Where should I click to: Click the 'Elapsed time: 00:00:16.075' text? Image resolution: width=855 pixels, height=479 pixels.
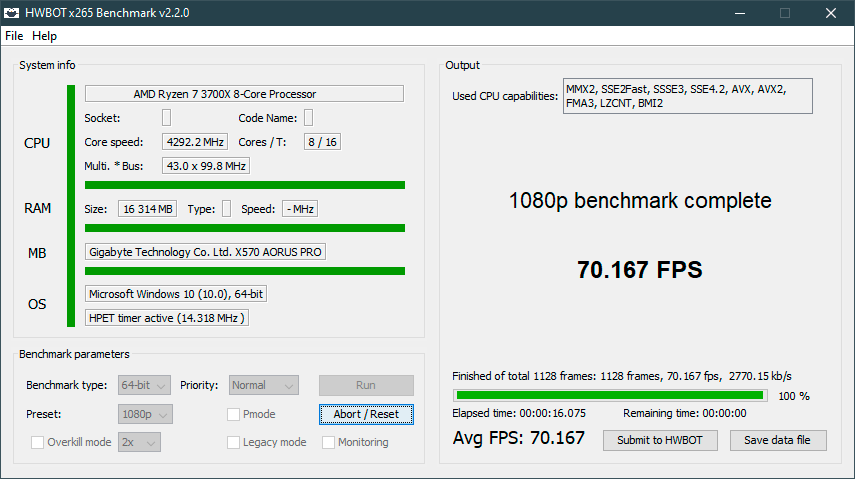[519, 414]
